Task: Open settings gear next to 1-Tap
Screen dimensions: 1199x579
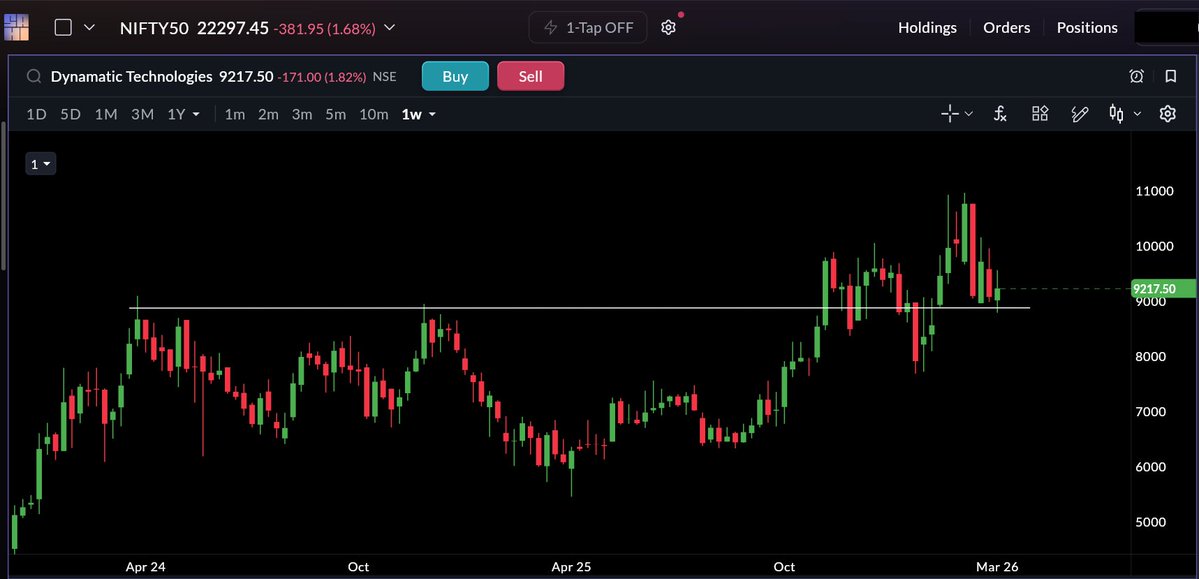Action: click(668, 28)
